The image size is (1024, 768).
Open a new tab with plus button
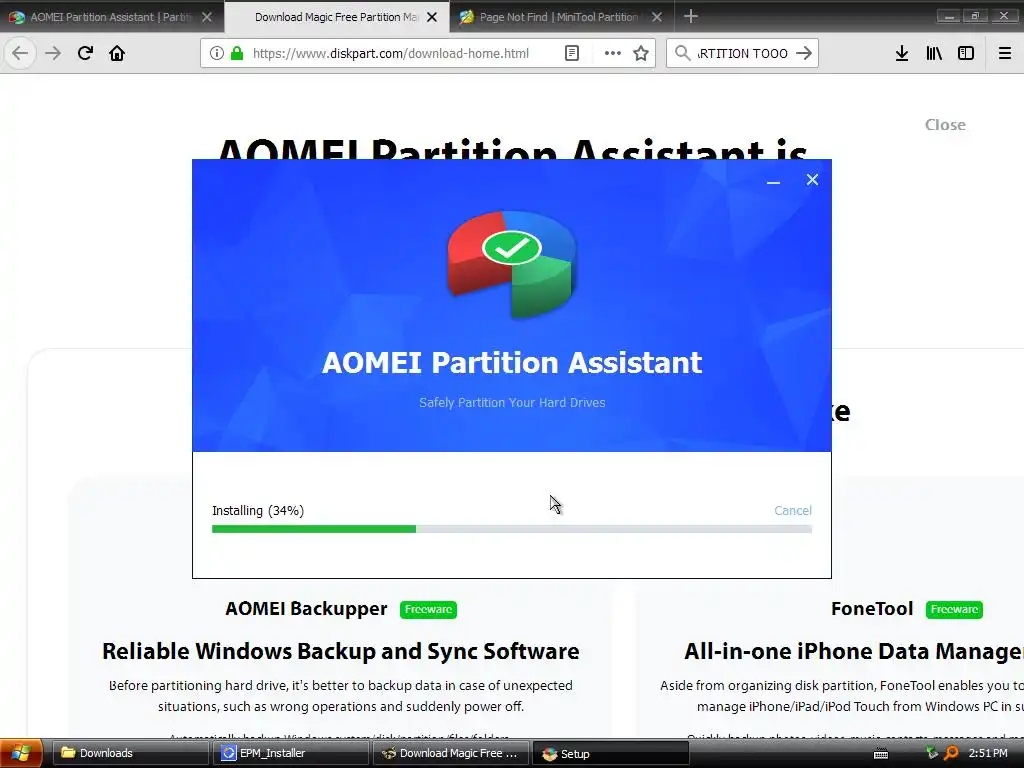coord(690,16)
